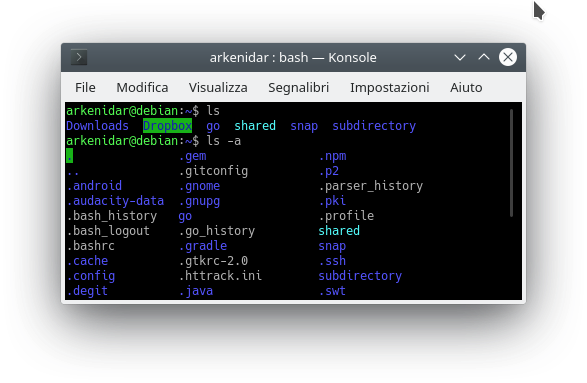Minimize the Konsole window with down chevron
This screenshot has width=587, height=383.
pyautogui.click(x=460, y=58)
